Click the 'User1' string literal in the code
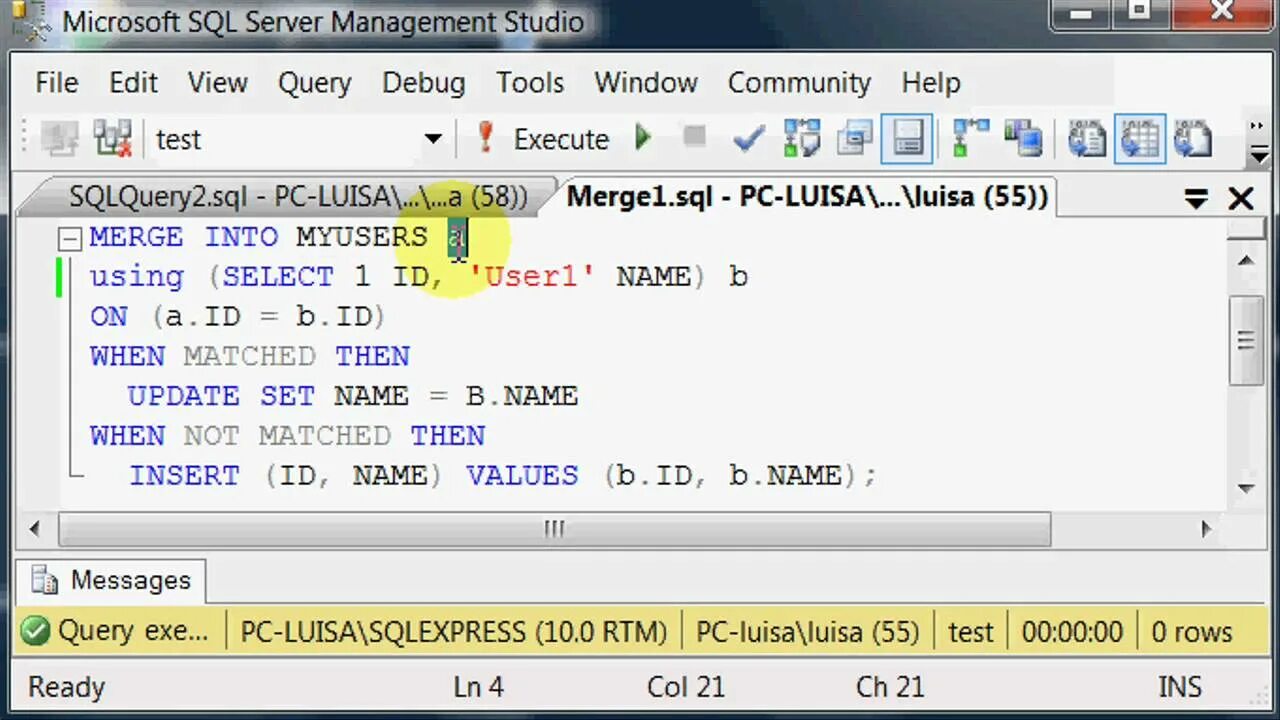 (x=530, y=276)
